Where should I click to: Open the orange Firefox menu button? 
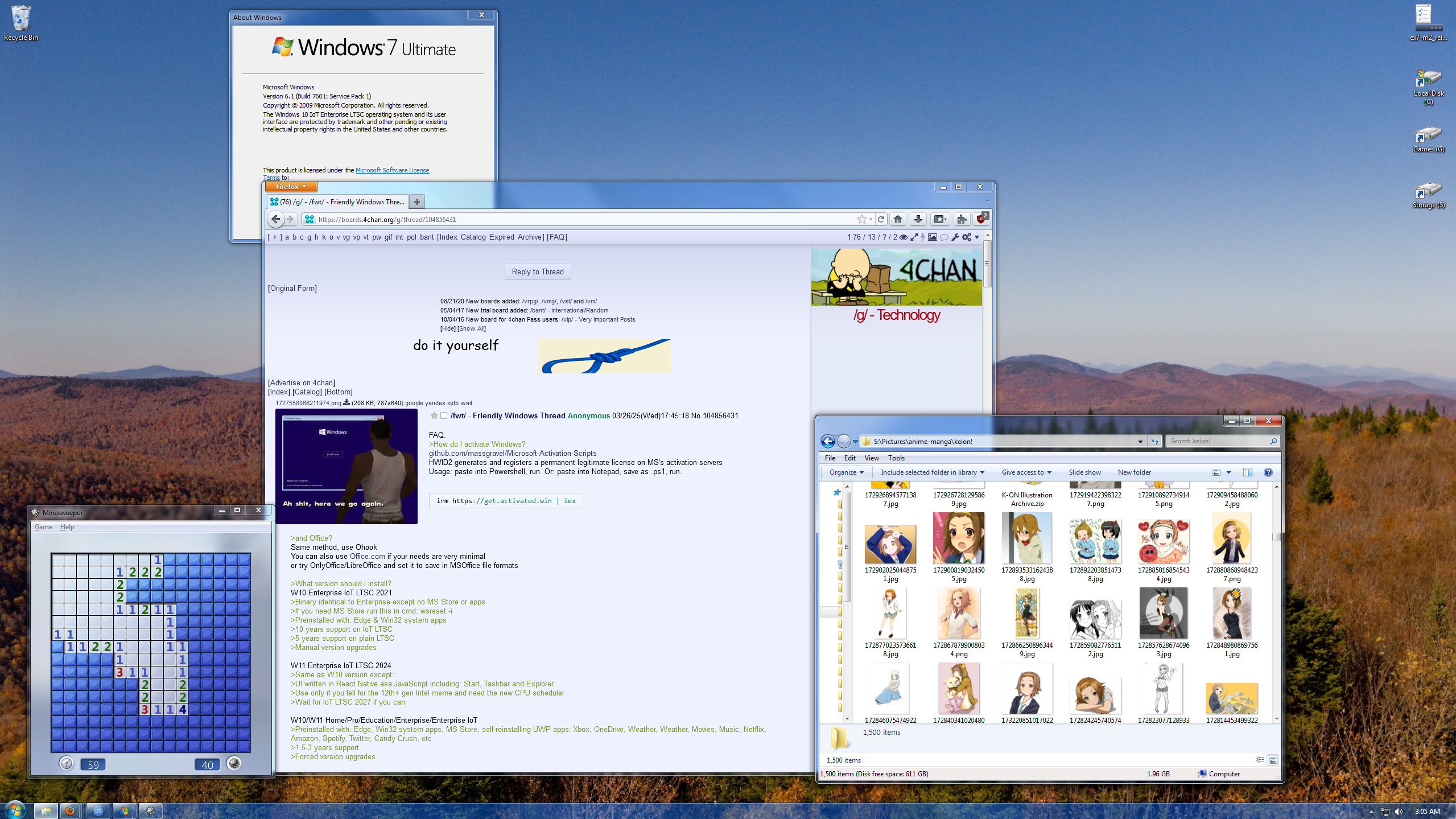(291, 187)
